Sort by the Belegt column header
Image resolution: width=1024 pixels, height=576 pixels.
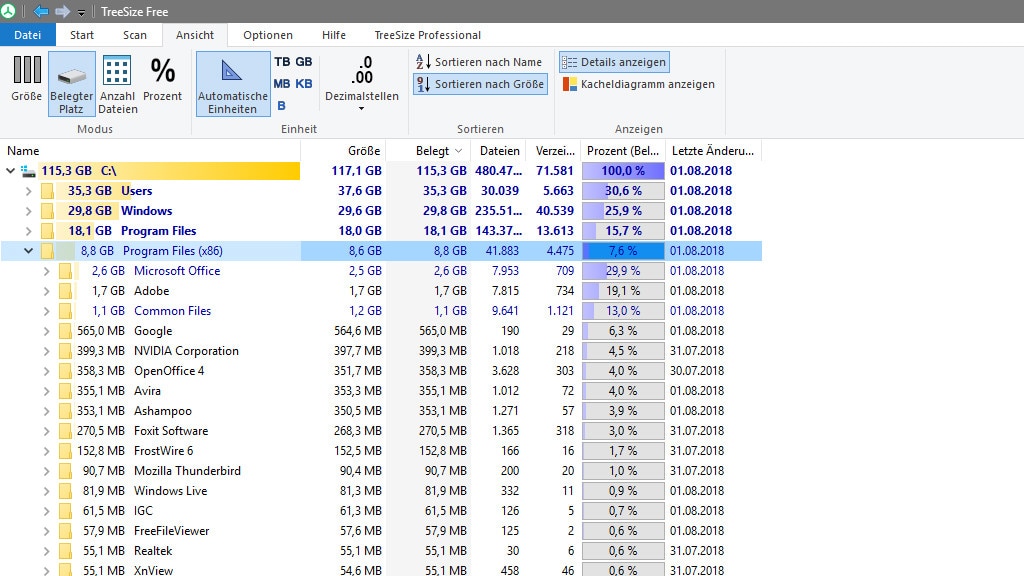pyautogui.click(x=433, y=151)
